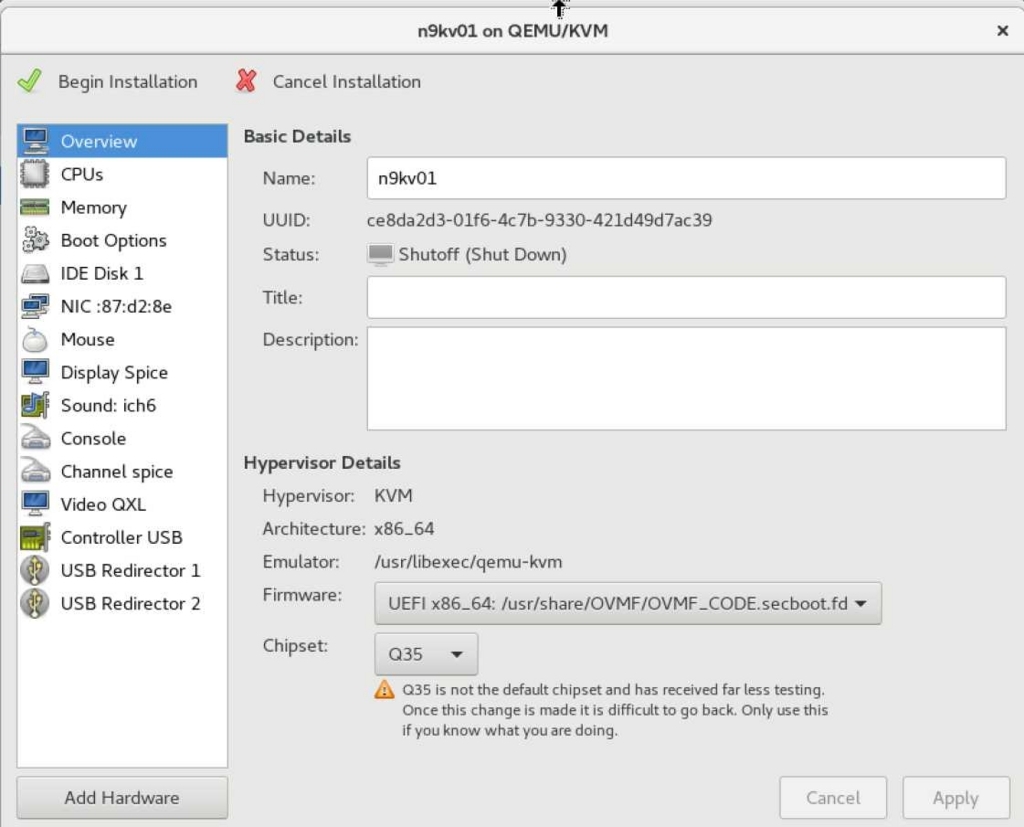Select the Overview monitor icon in sidebar
Viewport: 1024px width, 827px height.
35,141
